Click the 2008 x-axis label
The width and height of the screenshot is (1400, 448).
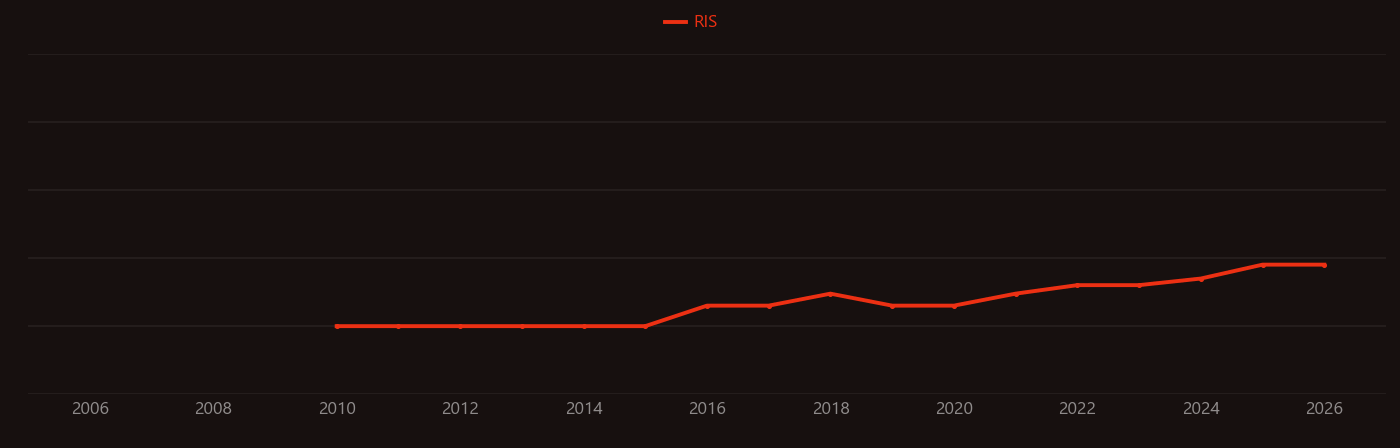[213, 409]
